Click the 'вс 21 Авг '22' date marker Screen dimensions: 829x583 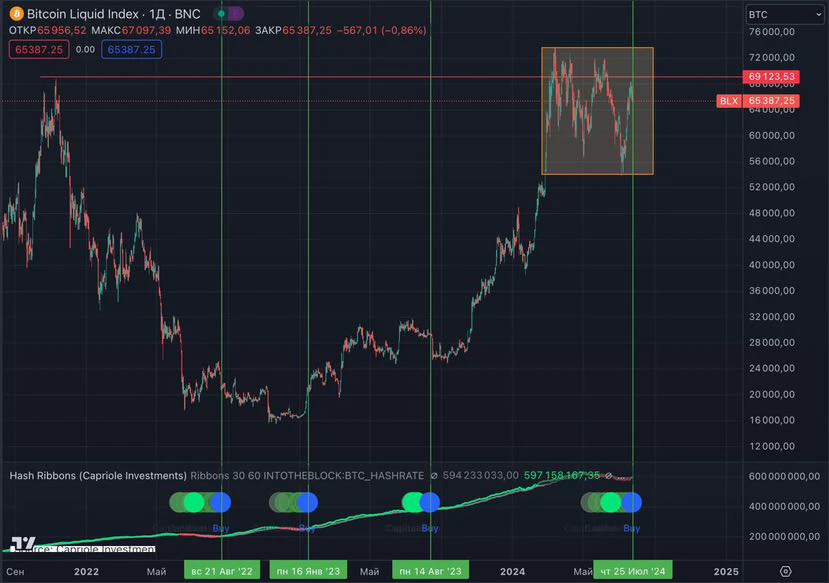pos(222,571)
